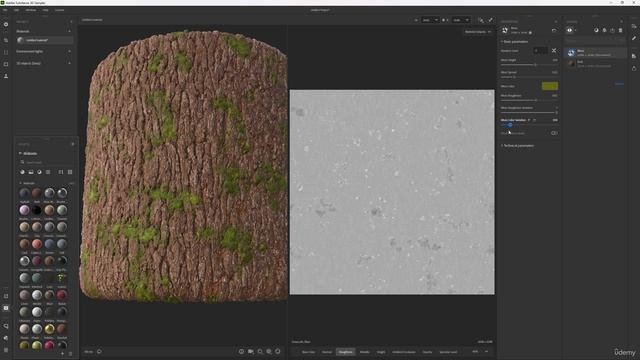
Task: Click the bottom icon in the left sidebar
Action: [x=6, y=350]
